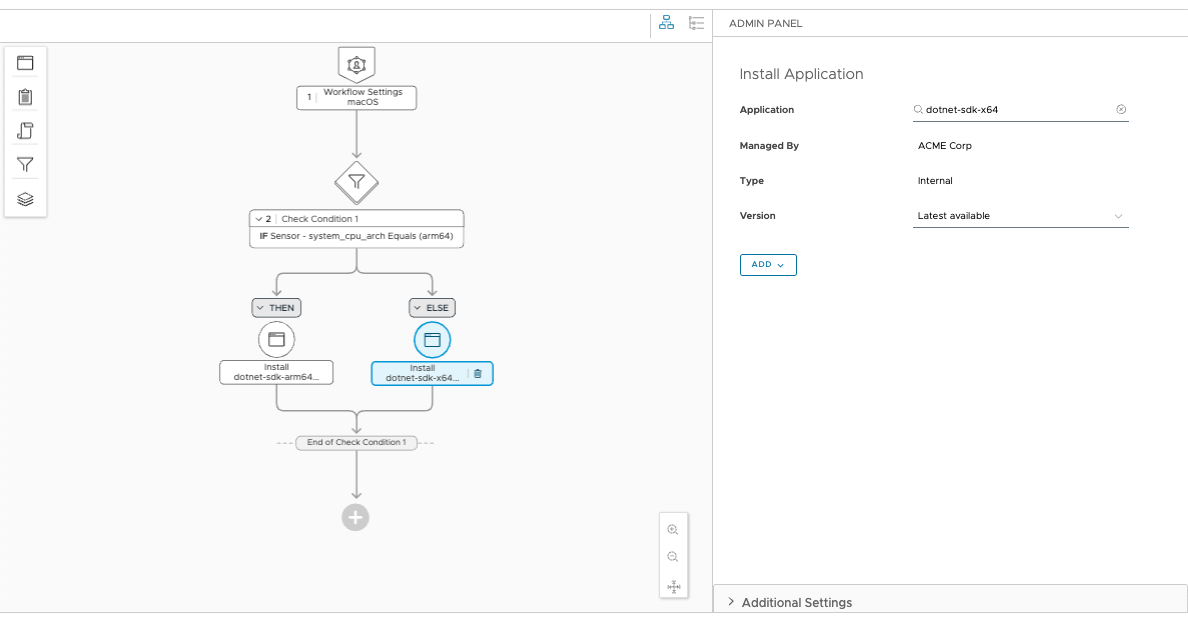Image resolution: width=1188 pixels, height=620 pixels.
Task: Select the funnel condition icon in left toolbar
Action: [x=26, y=165]
